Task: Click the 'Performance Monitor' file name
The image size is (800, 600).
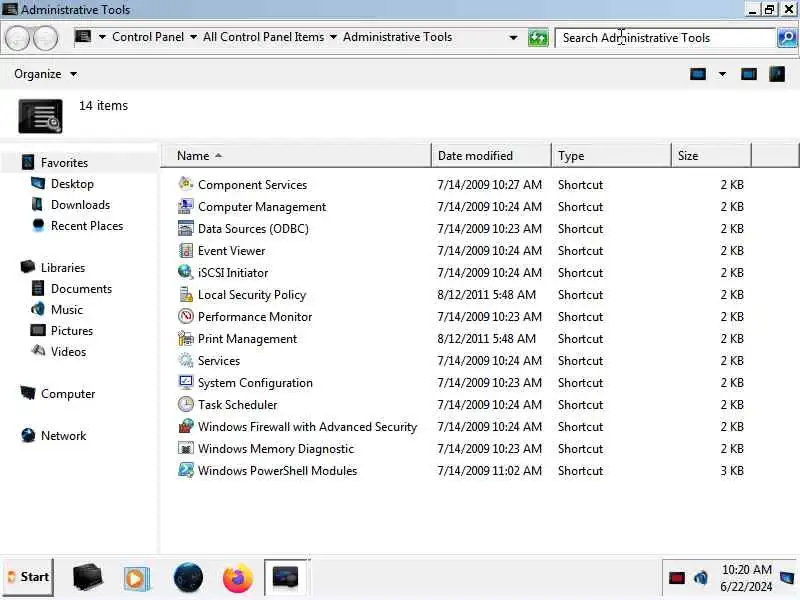Action: pyautogui.click(x=255, y=317)
